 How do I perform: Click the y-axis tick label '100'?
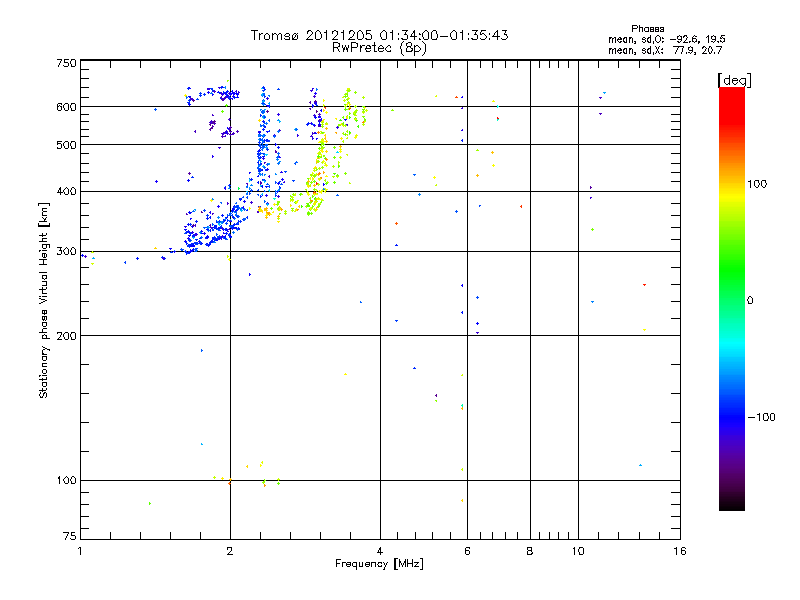pyautogui.click(x=66, y=480)
